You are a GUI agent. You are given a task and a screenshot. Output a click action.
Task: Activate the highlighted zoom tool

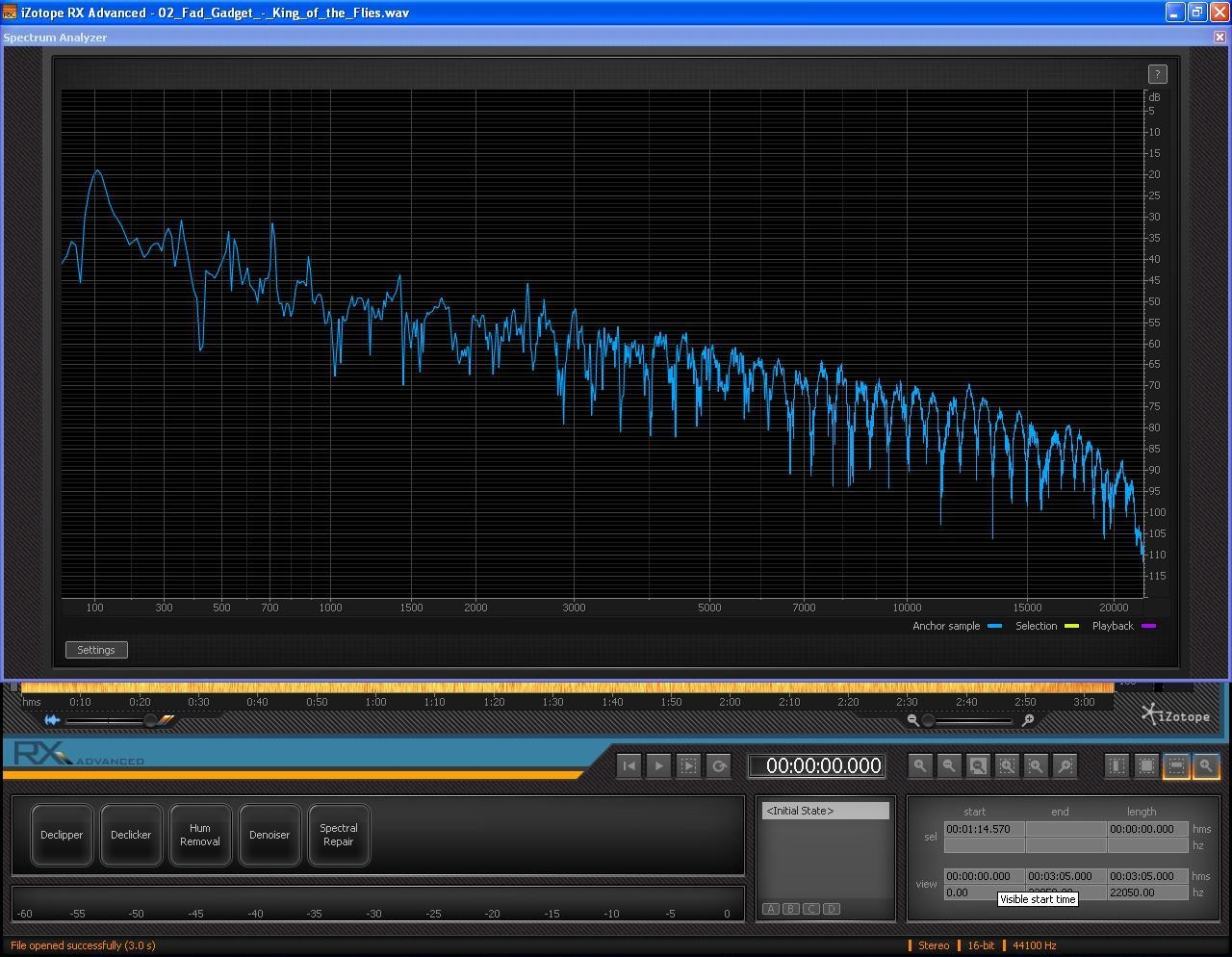point(1206,765)
